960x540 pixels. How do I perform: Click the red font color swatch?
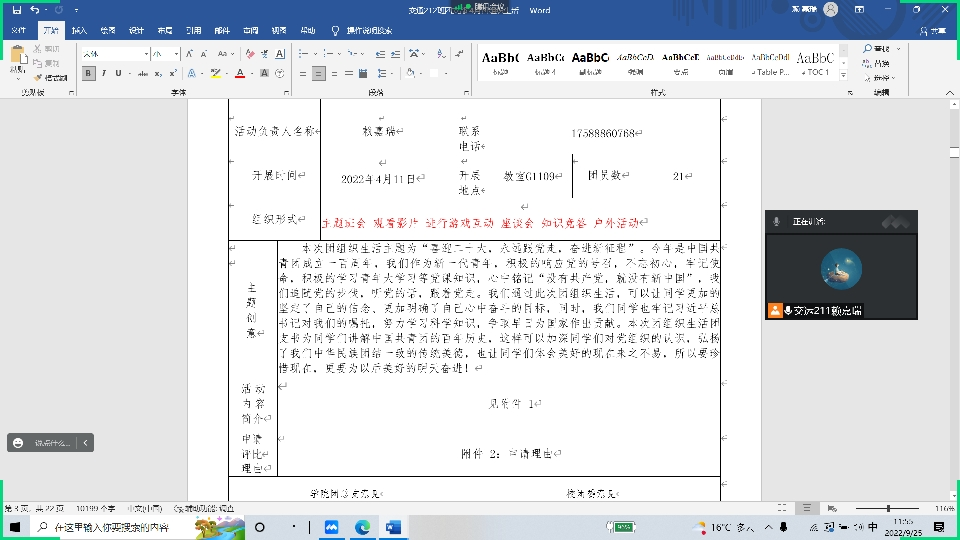[240, 73]
